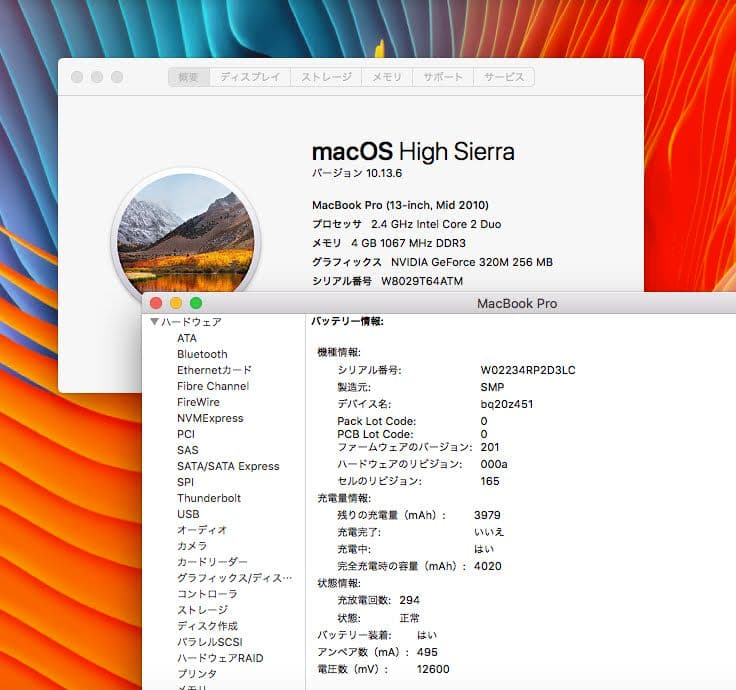Collapse the ハードウェア tree section

pos(154,322)
